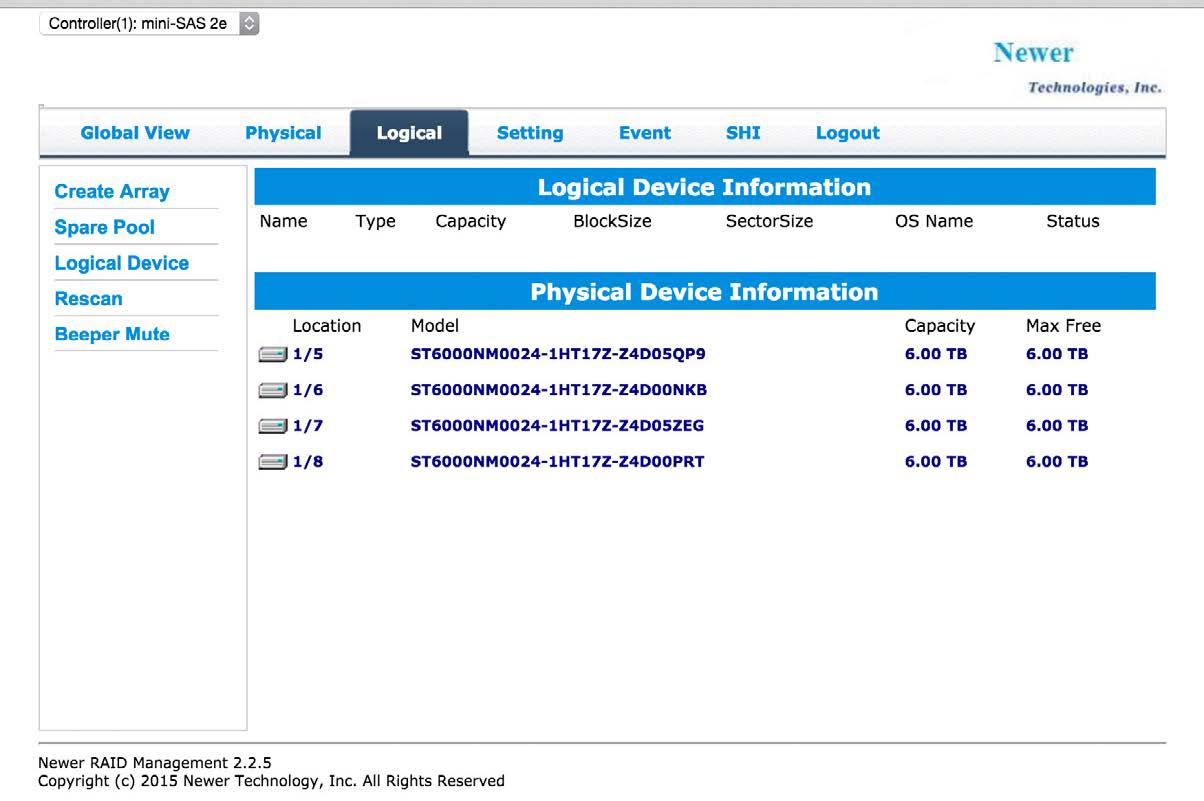This screenshot has width=1204, height=801.
Task: Open the SHI tab
Action: point(742,132)
